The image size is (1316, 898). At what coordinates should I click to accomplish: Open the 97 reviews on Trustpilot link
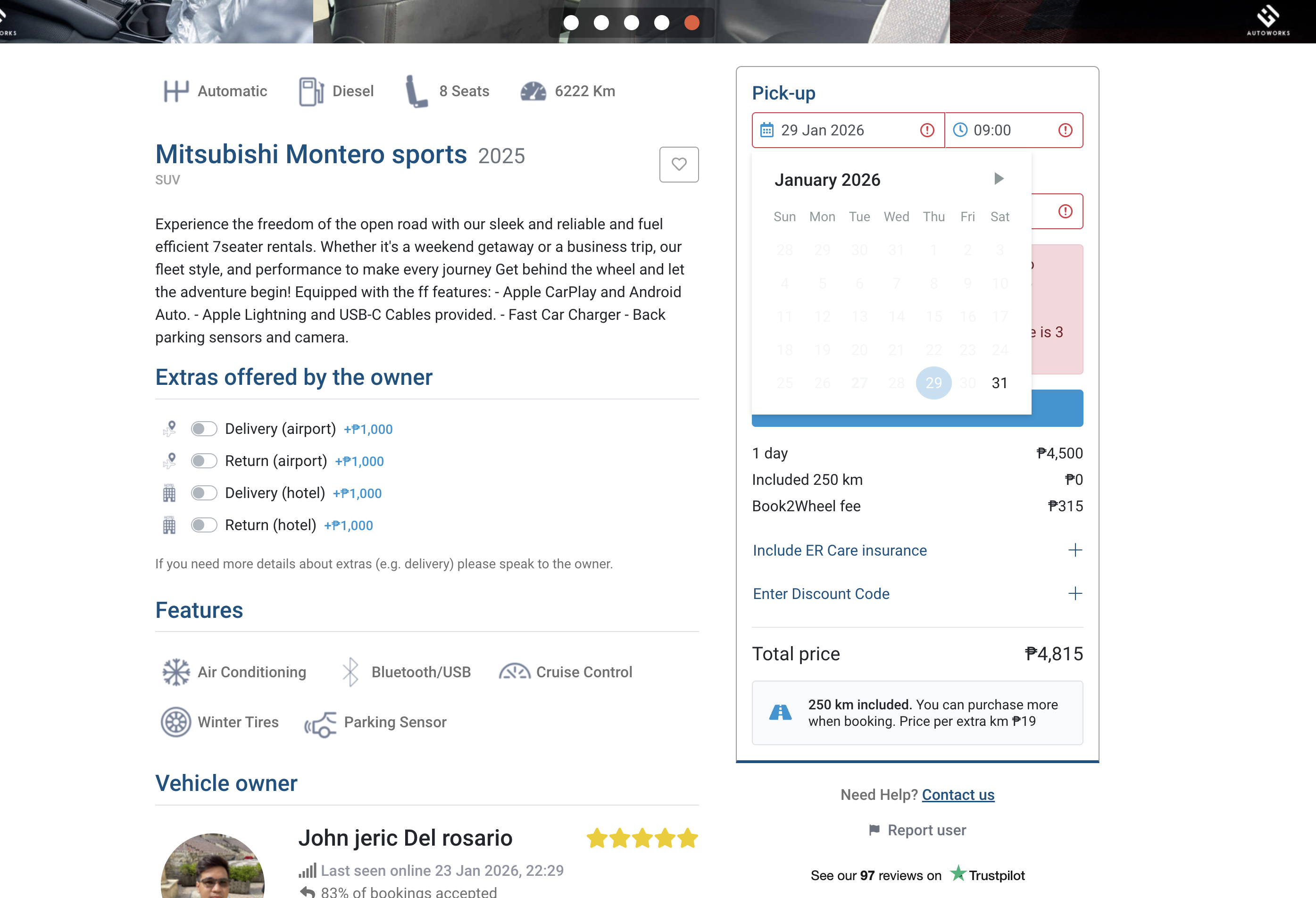(x=918, y=875)
